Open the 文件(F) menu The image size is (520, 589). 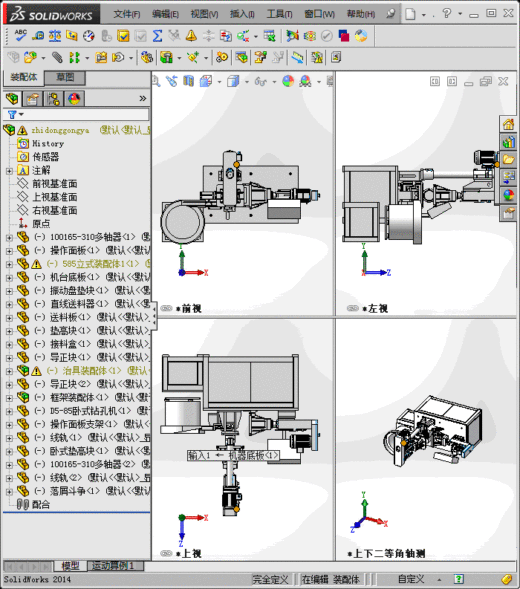(127, 14)
